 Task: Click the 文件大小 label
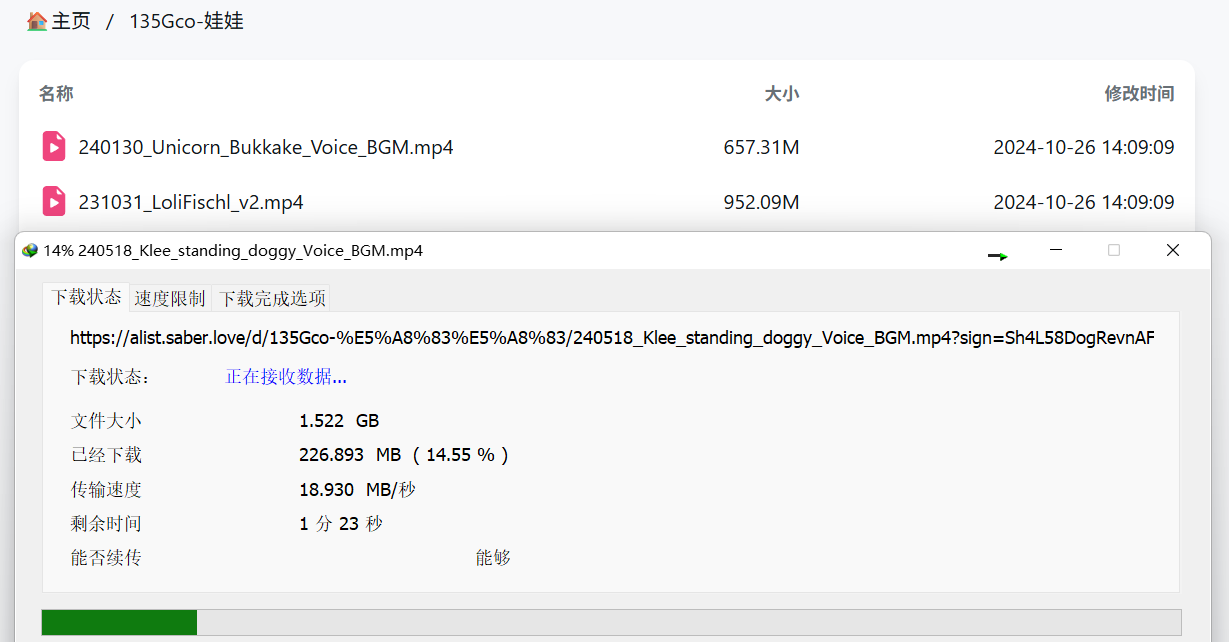pos(106,421)
